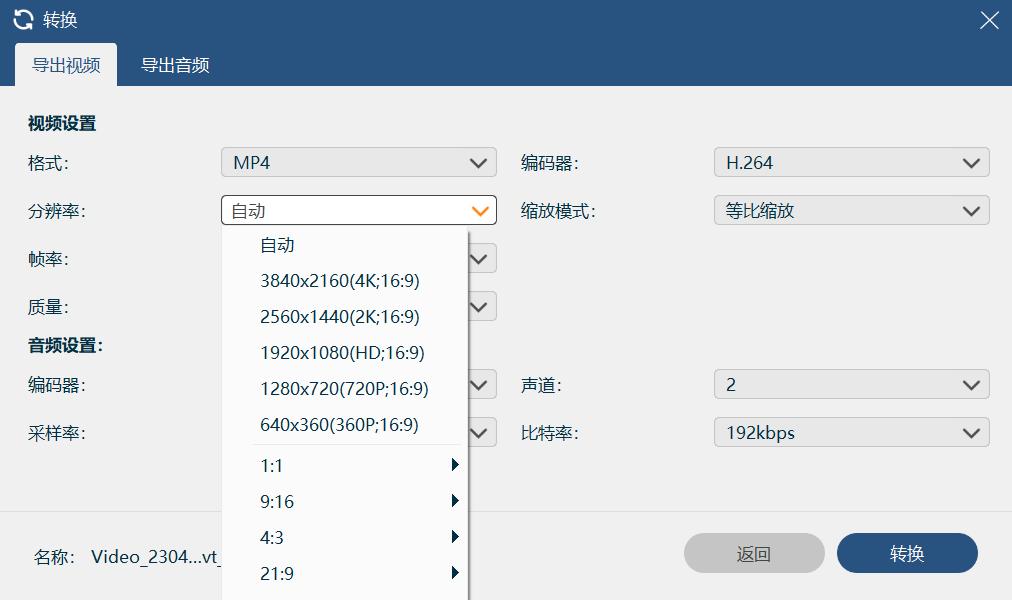Select the 640x360(360P;16:9) resolution

pyautogui.click(x=339, y=424)
